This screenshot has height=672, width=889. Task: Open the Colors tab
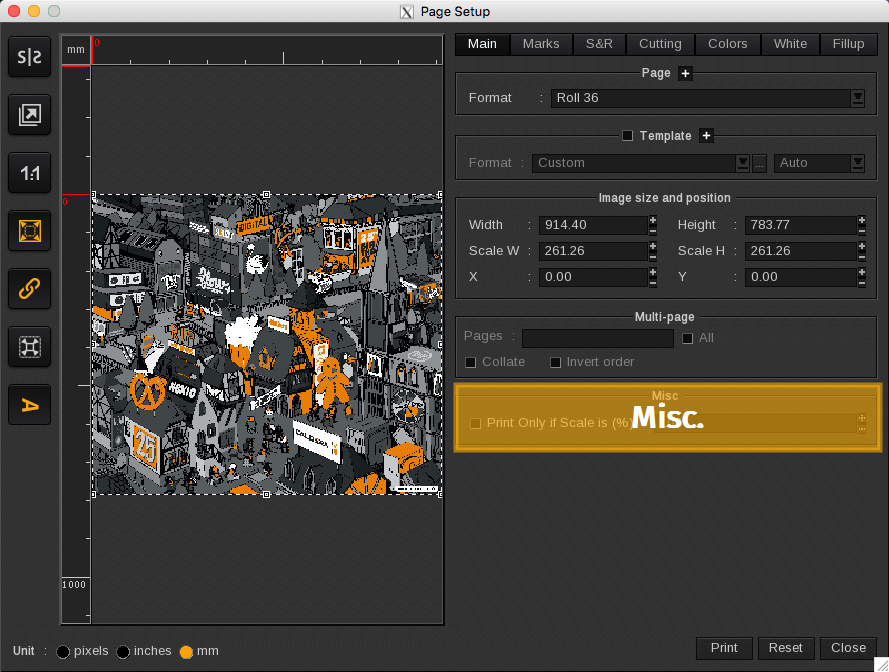pos(727,44)
